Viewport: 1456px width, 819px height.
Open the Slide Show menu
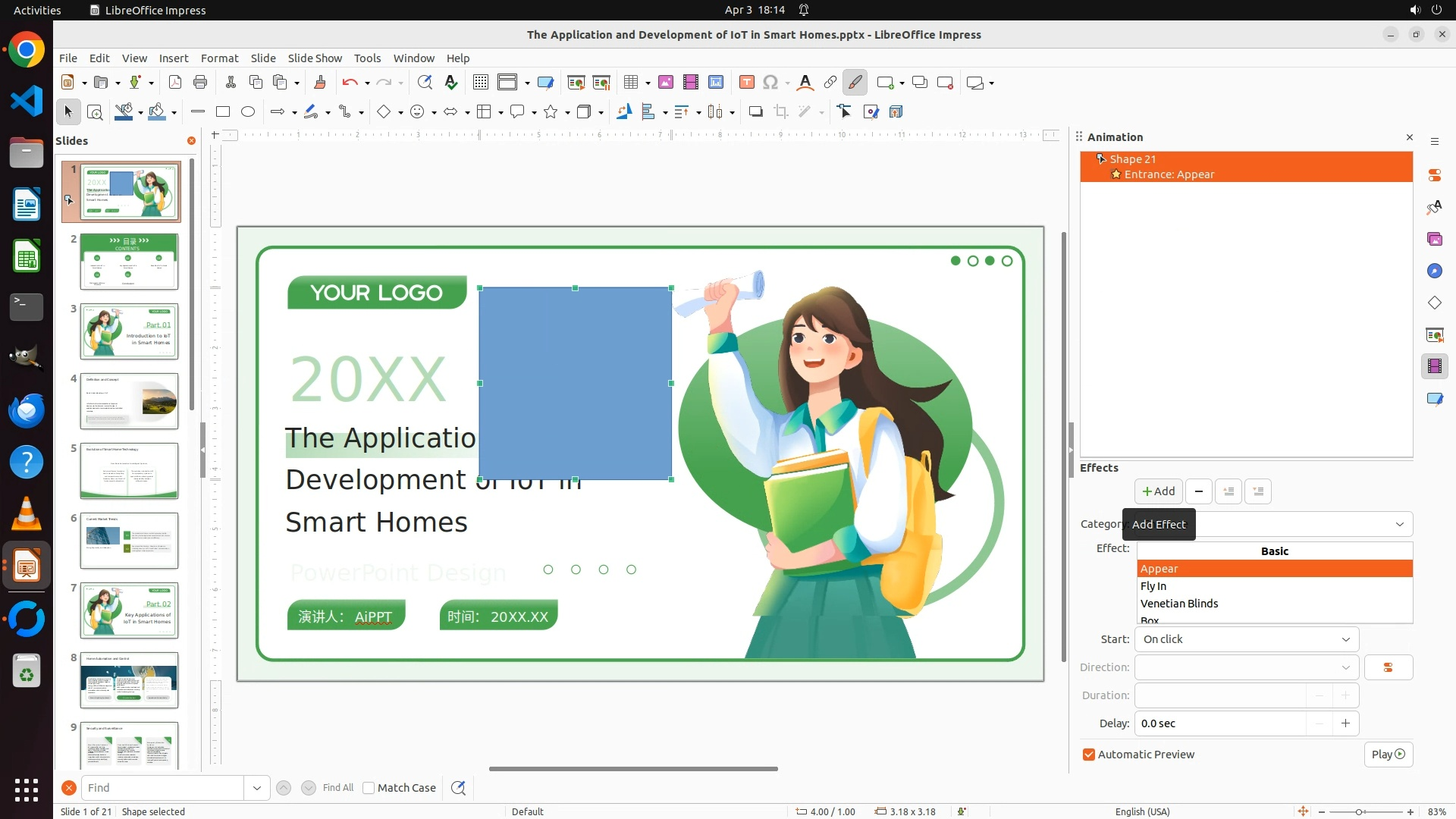pyautogui.click(x=315, y=58)
